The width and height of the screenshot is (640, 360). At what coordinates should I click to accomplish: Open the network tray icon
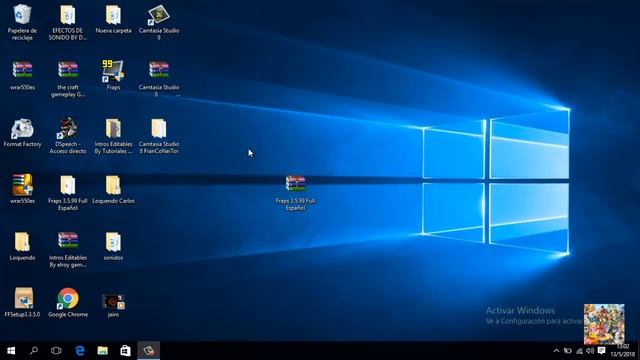(x=579, y=351)
